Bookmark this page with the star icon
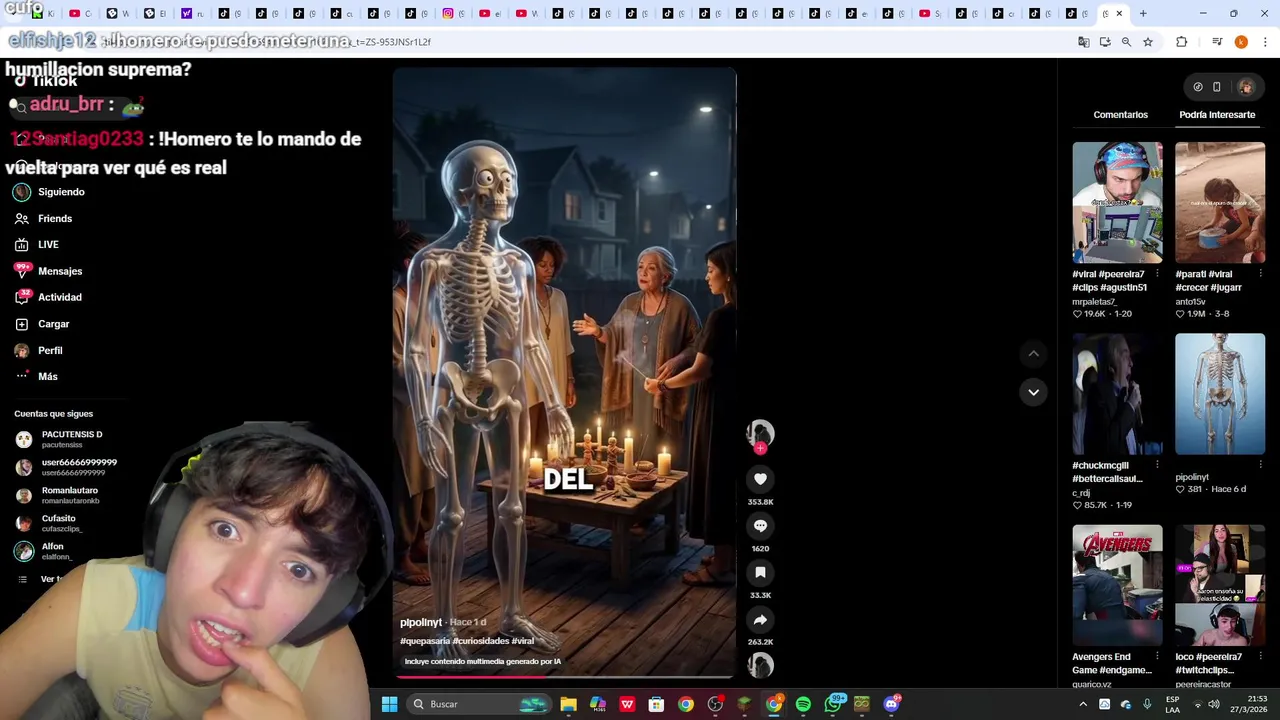1280x720 pixels. pyautogui.click(x=1148, y=42)
